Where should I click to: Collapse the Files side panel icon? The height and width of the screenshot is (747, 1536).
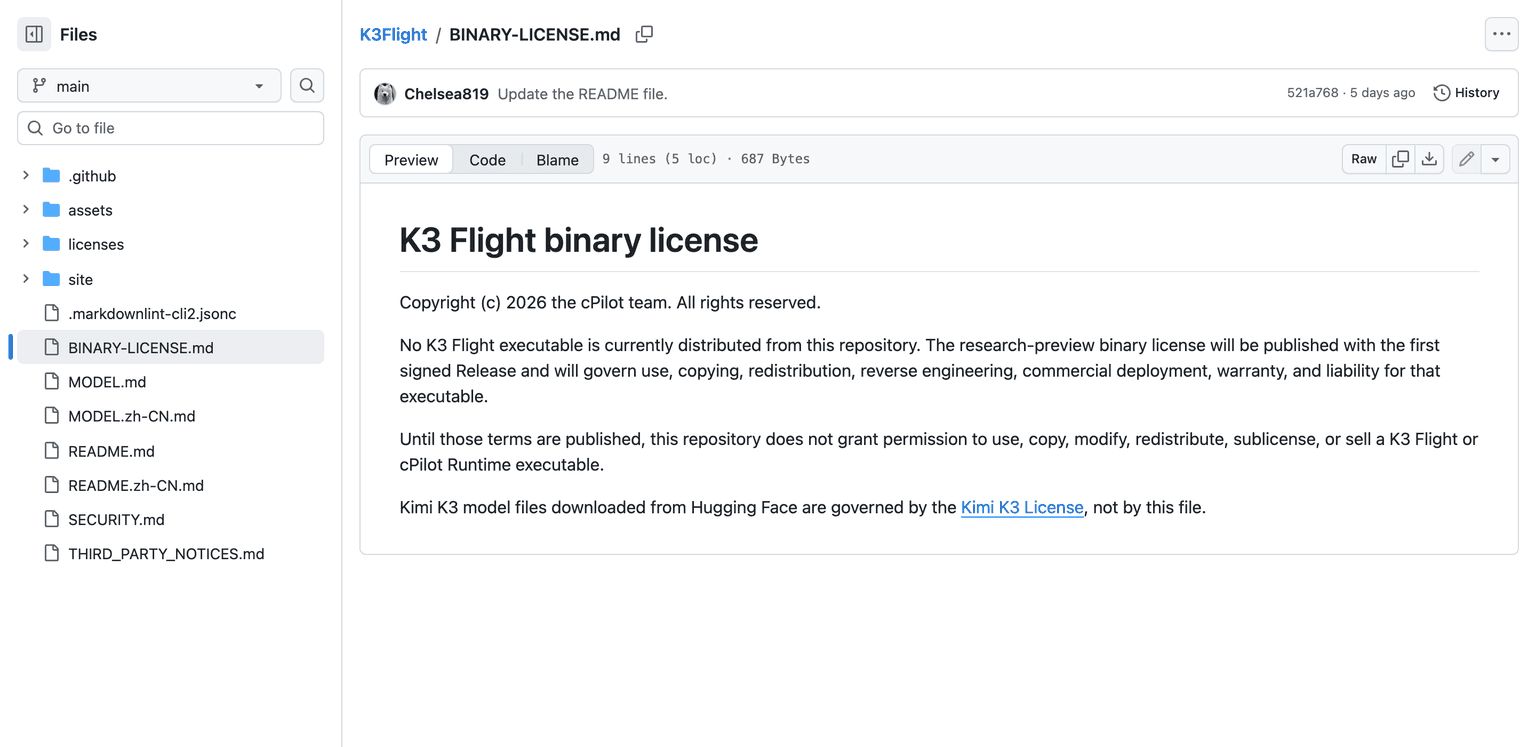coord(34,34)
